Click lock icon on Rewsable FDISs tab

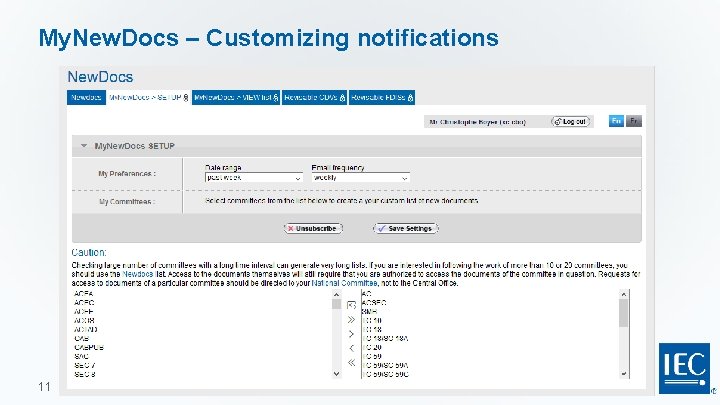[x=411, y=98]
